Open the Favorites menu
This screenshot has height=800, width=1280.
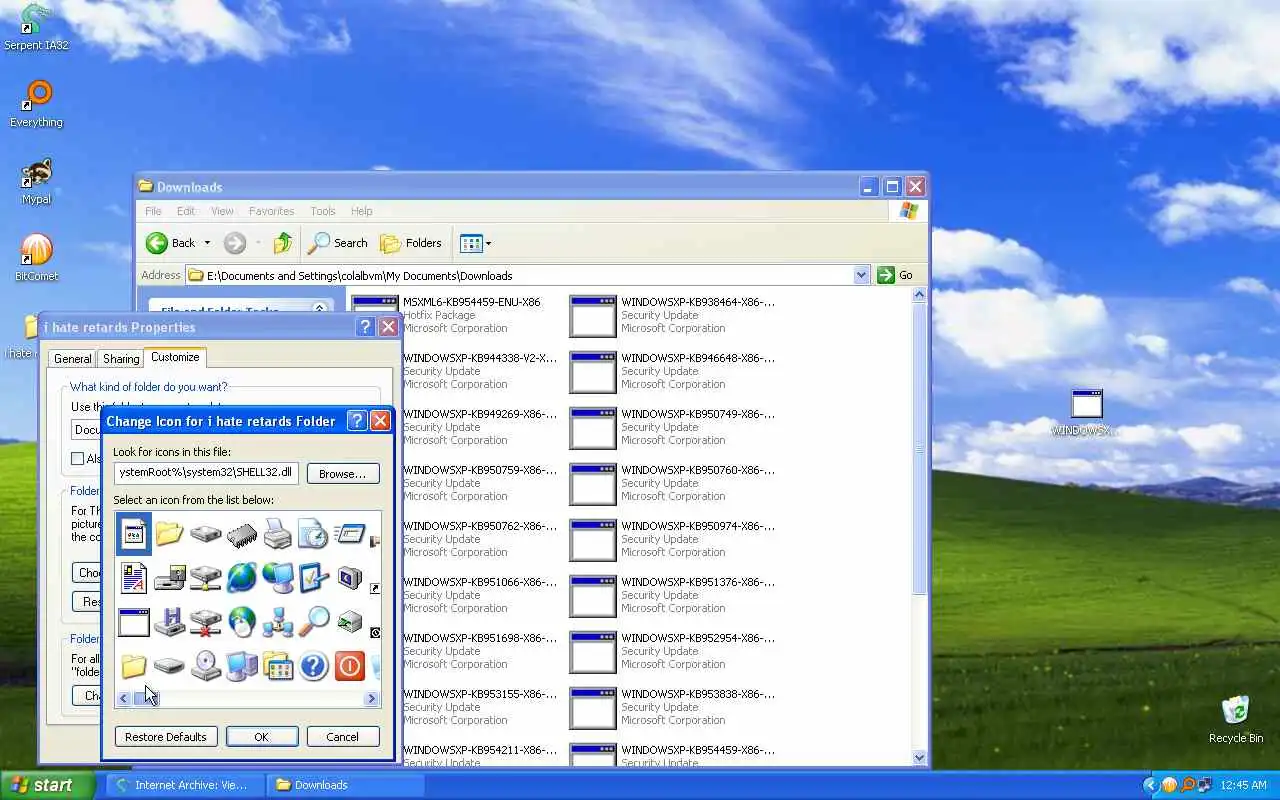pyautogui.click(x=271, y=211)
